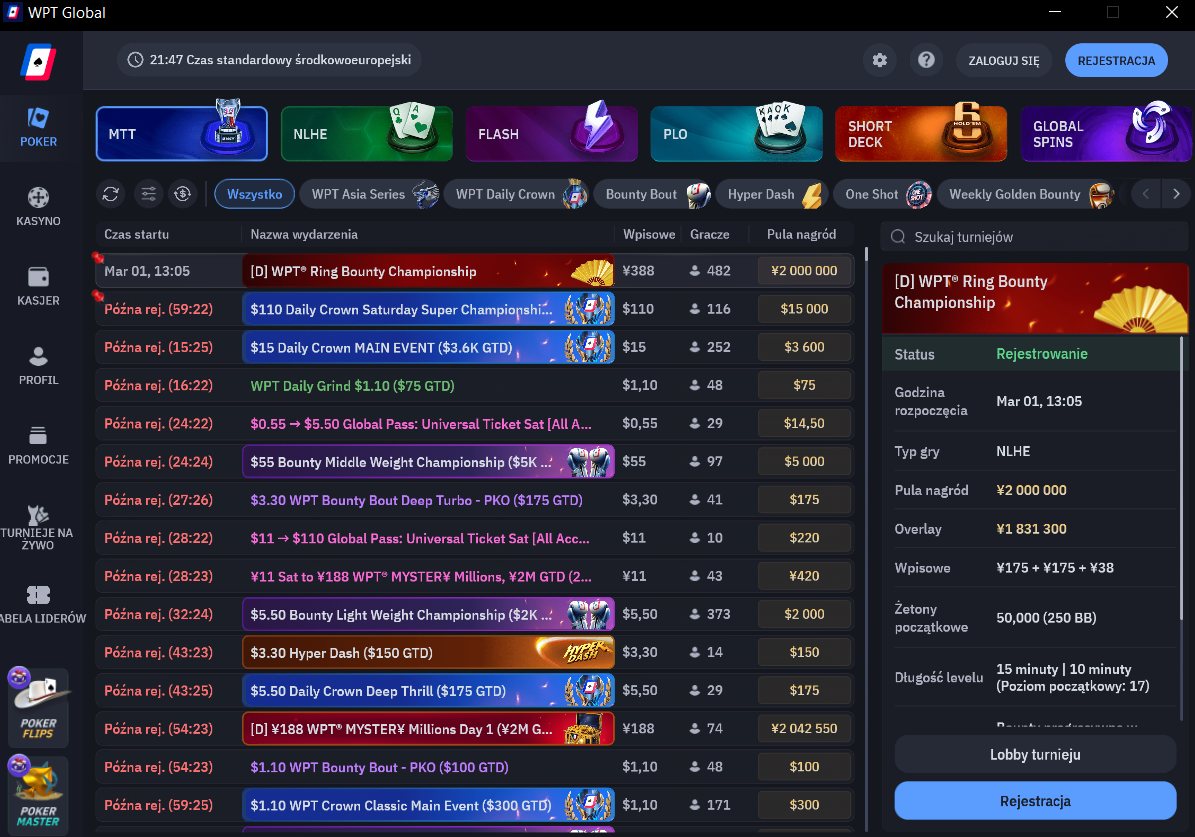Select the FLASH game type tile
The image size is (1195, 837).
[552, 133]
